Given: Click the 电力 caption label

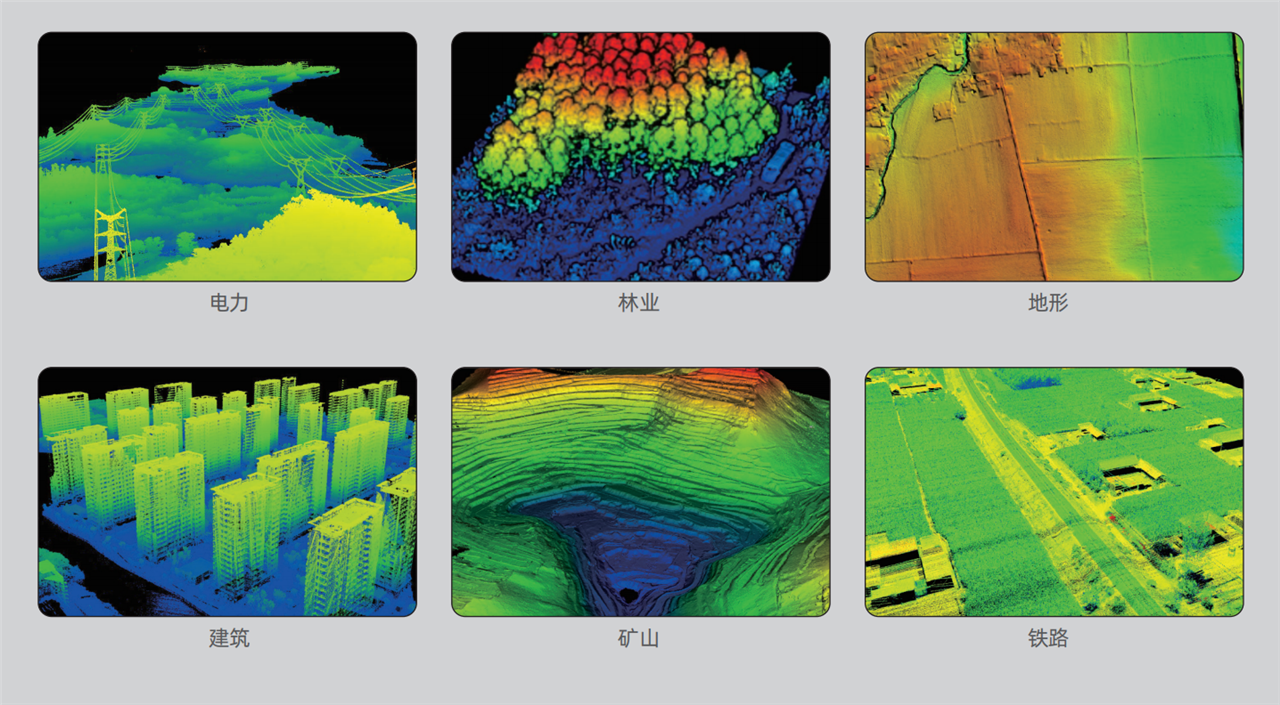Looking at the screenshot, I should tap(229, 303).
